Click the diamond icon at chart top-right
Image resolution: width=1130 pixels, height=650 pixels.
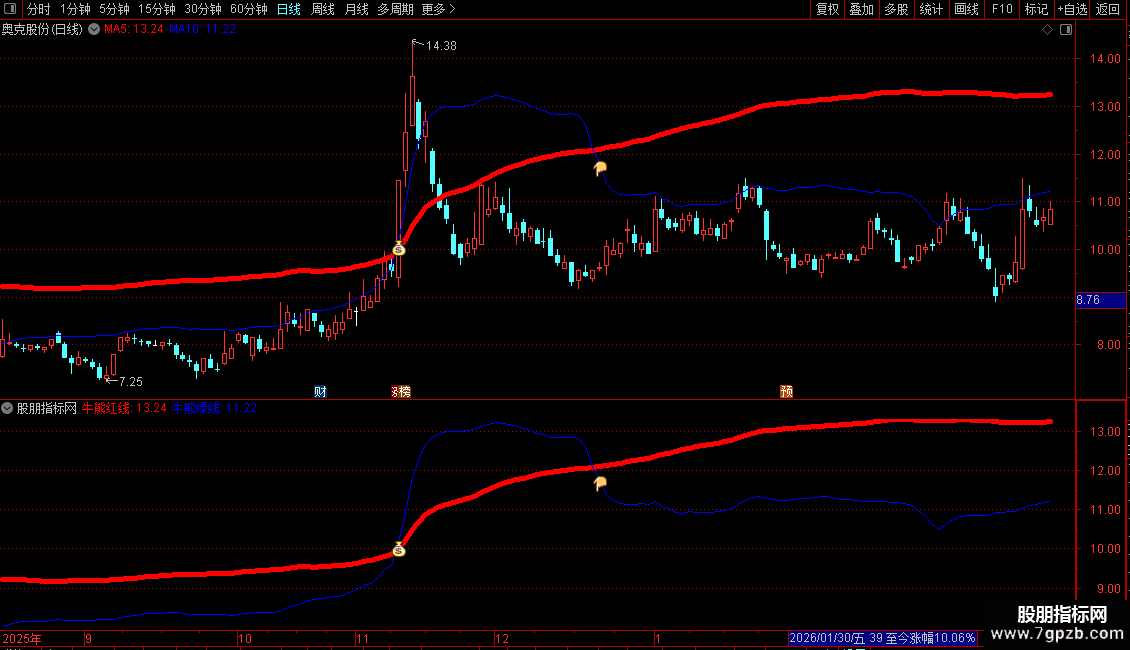coord(1048,30)
